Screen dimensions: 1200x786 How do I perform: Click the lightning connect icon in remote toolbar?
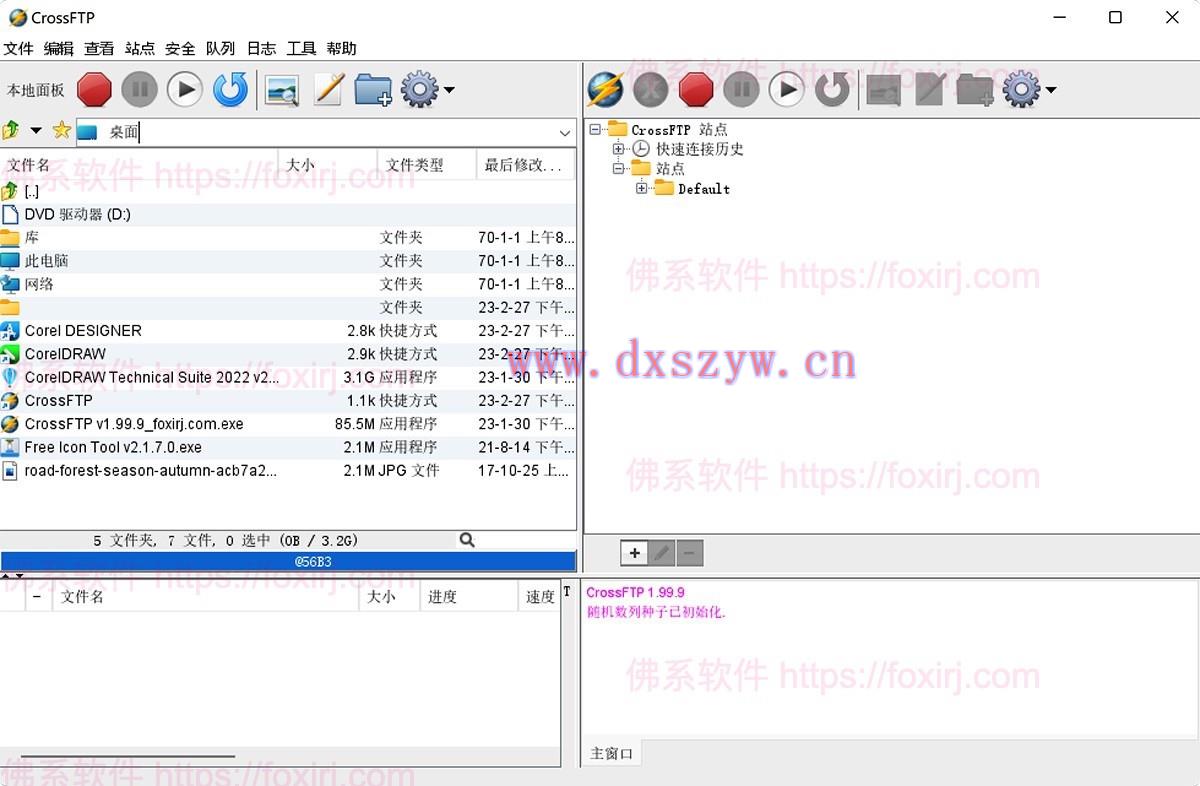605,90
